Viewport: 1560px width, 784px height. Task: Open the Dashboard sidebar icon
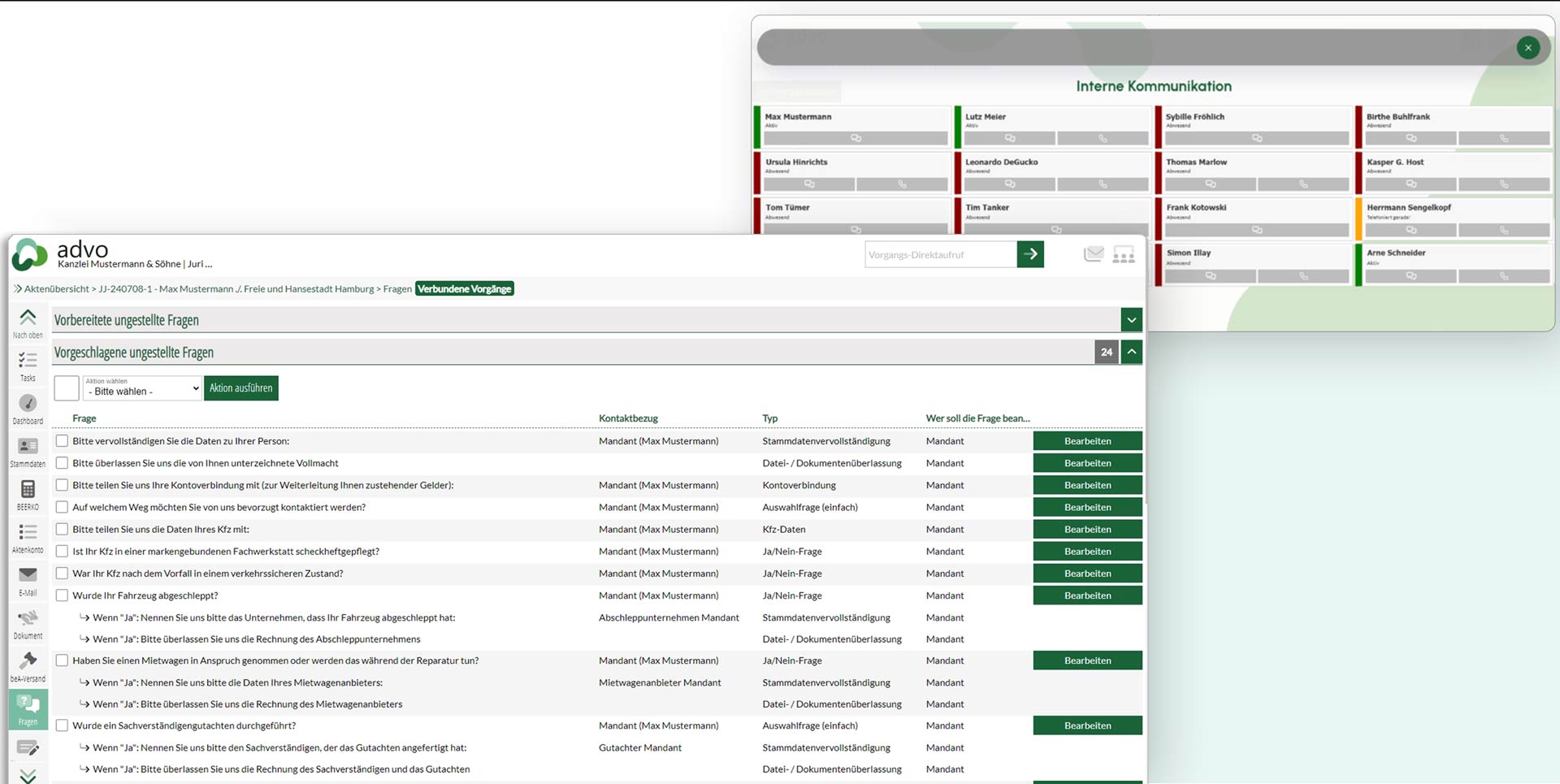[28, 408]
